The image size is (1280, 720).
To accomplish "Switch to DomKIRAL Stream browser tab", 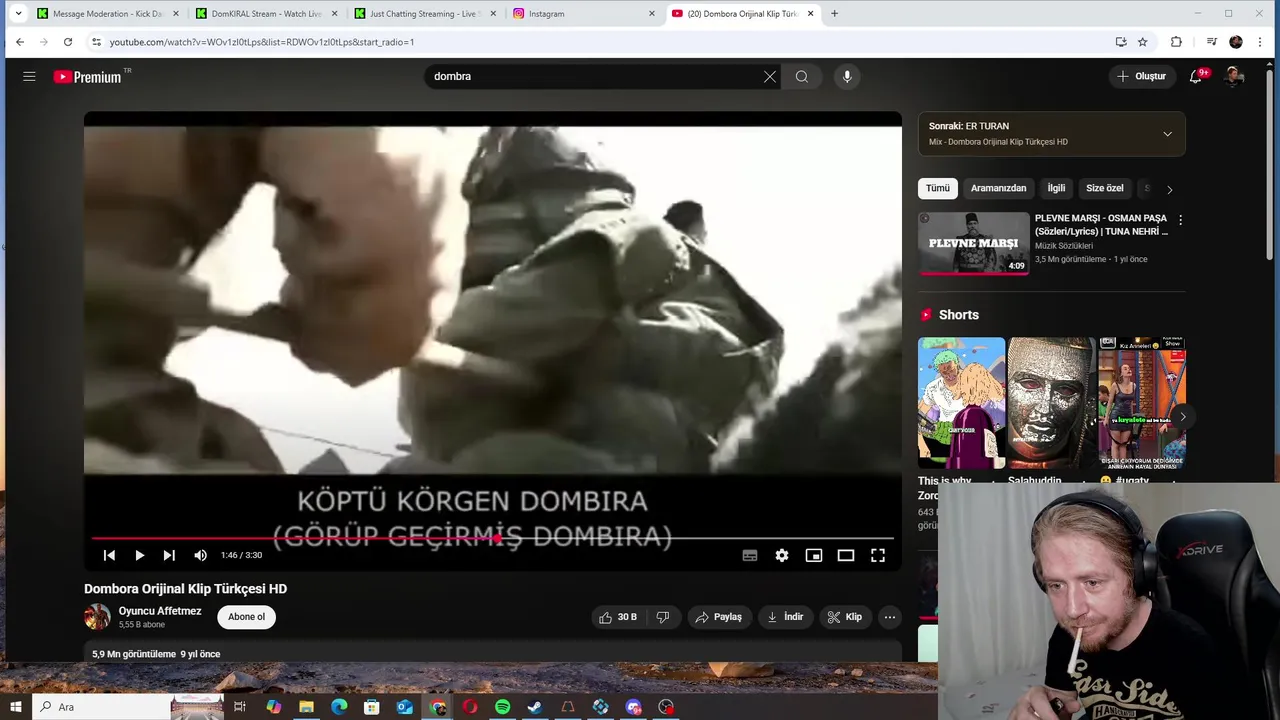I will pos(266,14).
